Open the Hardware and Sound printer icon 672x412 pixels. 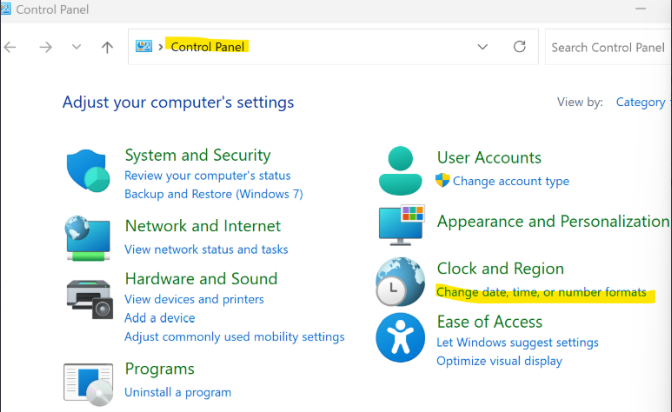click(90, 299)
